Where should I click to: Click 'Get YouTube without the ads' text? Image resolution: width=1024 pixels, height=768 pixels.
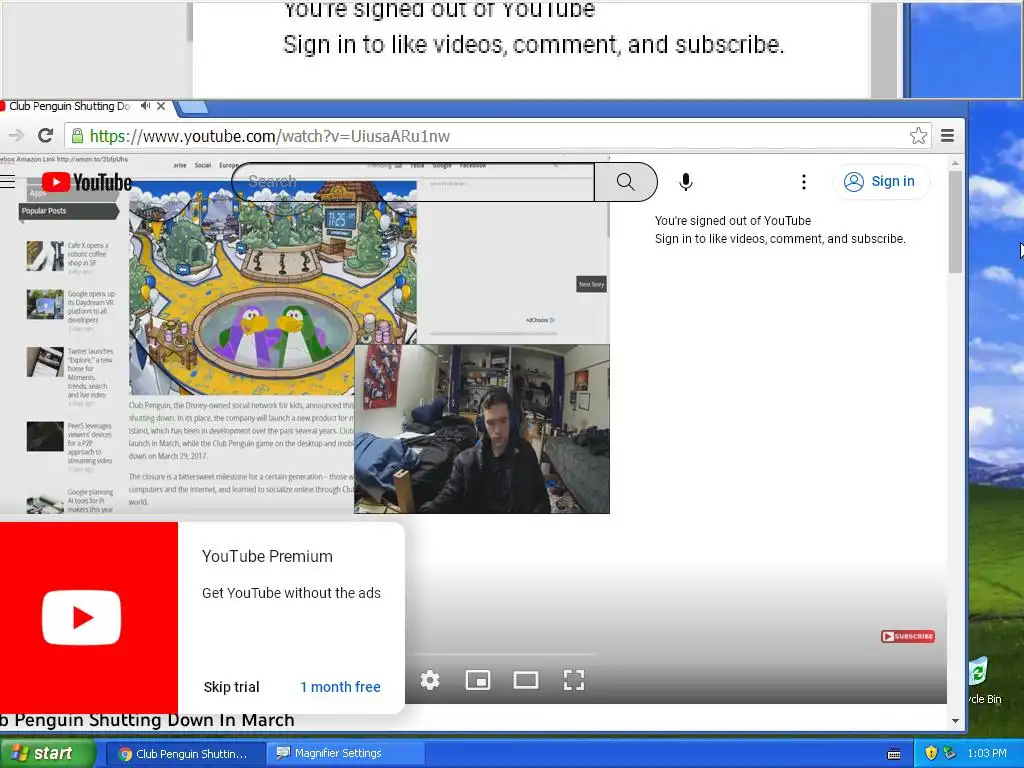(291, 593)
